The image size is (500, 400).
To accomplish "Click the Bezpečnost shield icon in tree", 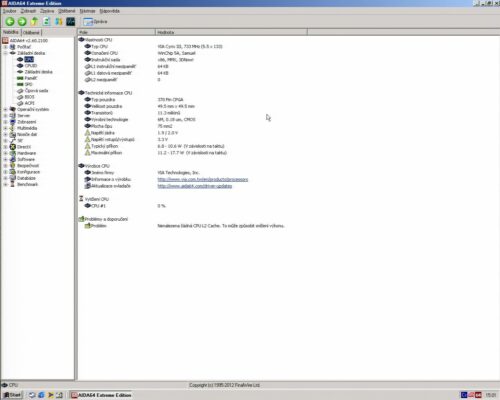I will pos(13,166).
